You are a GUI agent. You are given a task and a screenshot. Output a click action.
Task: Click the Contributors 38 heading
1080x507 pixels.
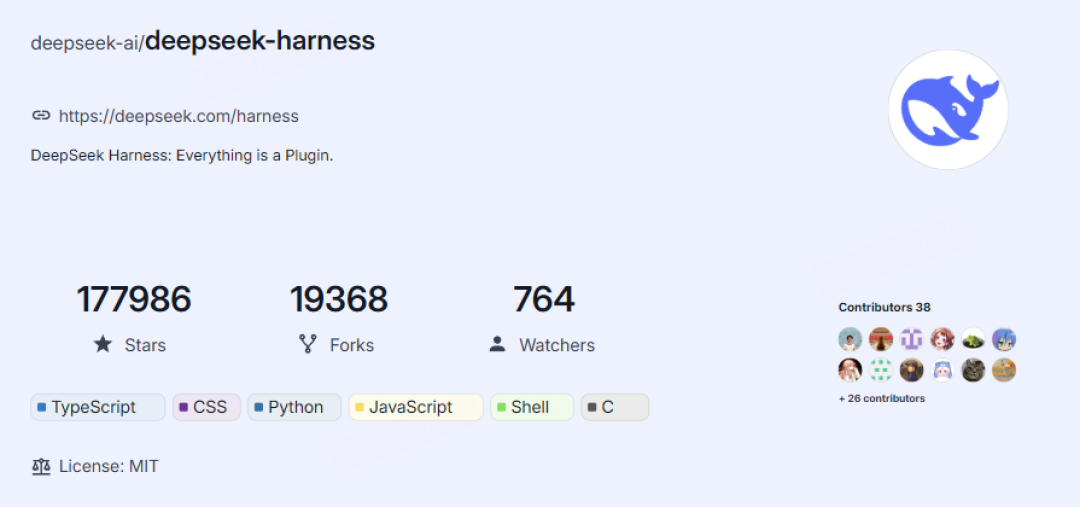(x=884, y=307)
